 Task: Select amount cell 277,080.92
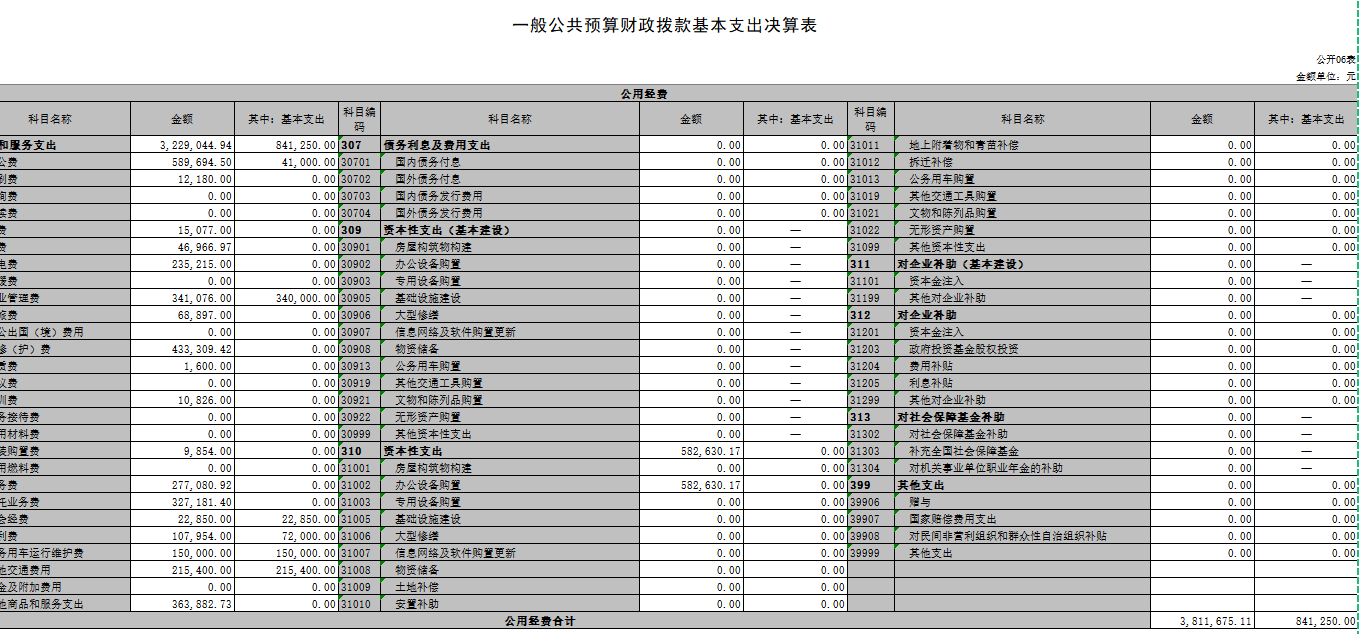(x=182, y=485)
